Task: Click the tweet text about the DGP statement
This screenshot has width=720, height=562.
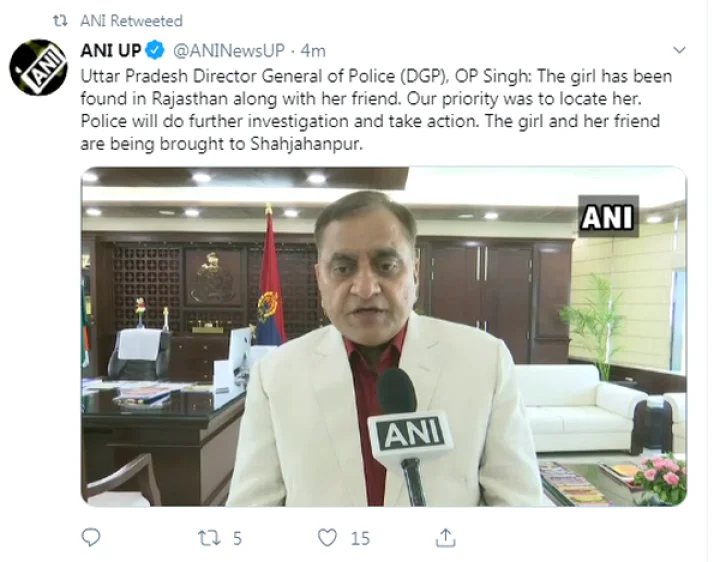Action: pyautogui.click(x=375, y=110)
